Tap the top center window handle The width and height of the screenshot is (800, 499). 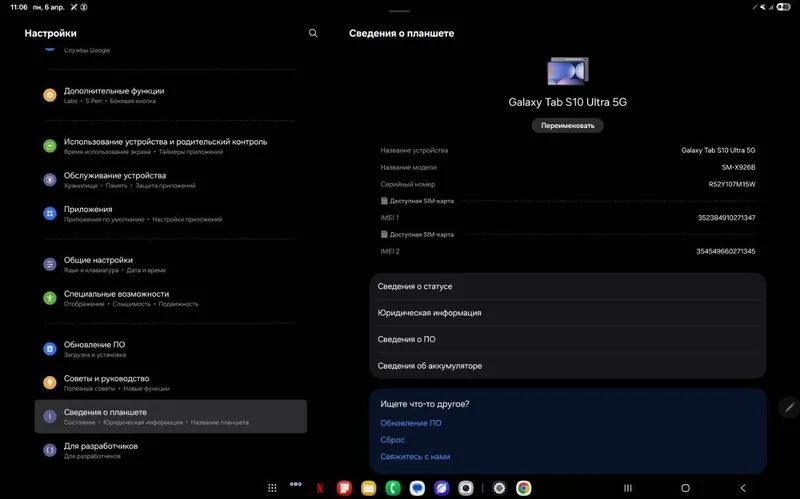point(399,11)
